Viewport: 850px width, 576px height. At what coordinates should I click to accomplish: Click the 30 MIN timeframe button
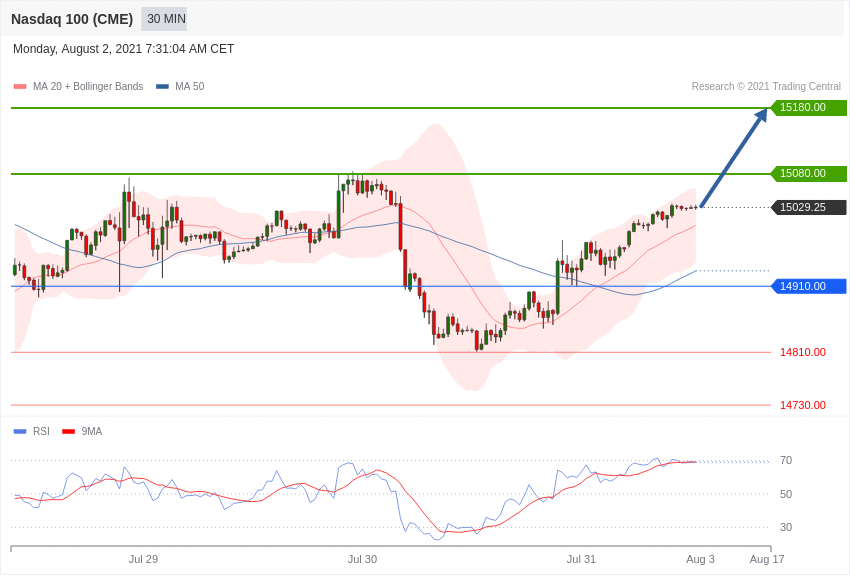pos(164,19)
